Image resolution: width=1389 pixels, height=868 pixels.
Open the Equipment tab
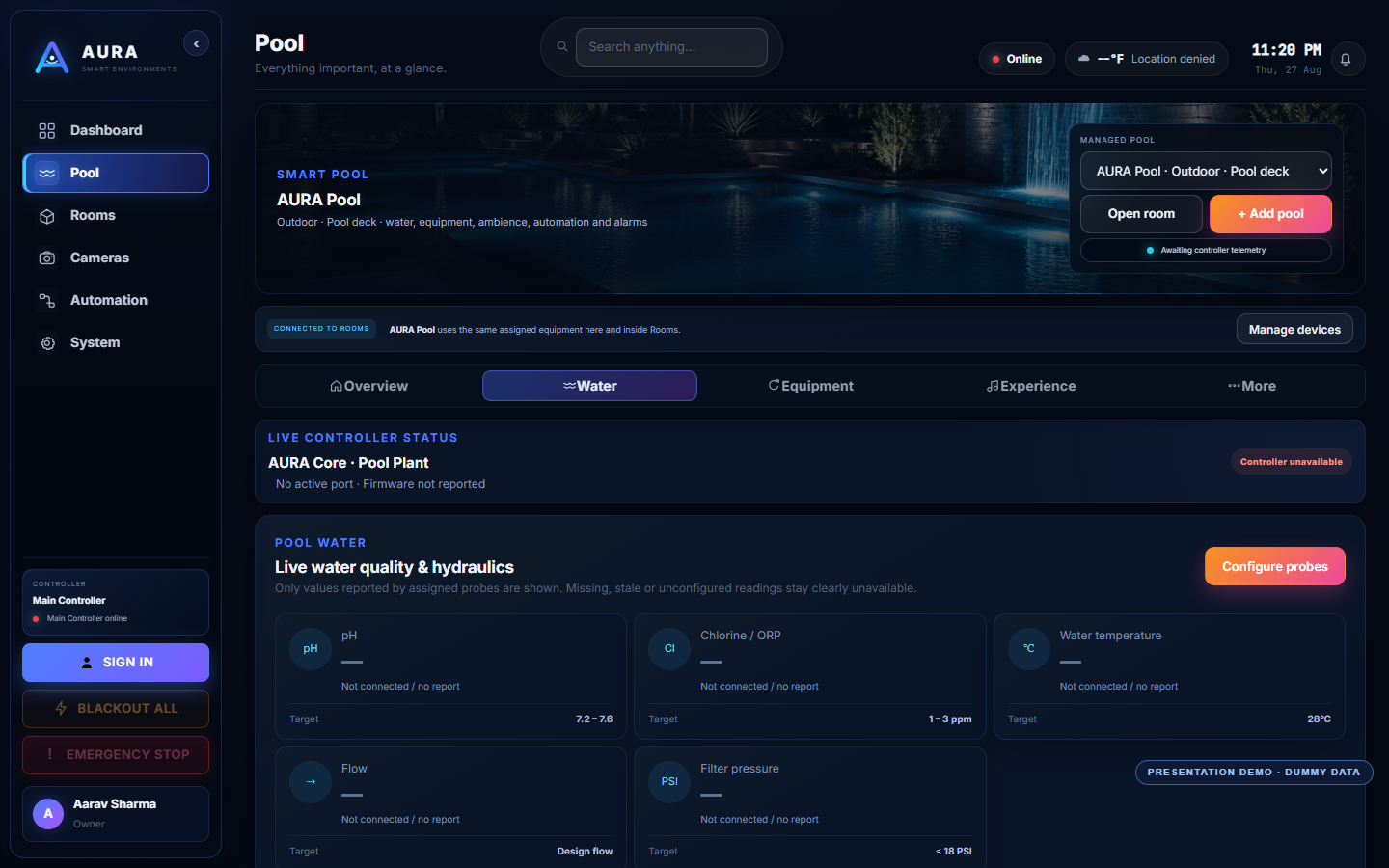(810, 386)
